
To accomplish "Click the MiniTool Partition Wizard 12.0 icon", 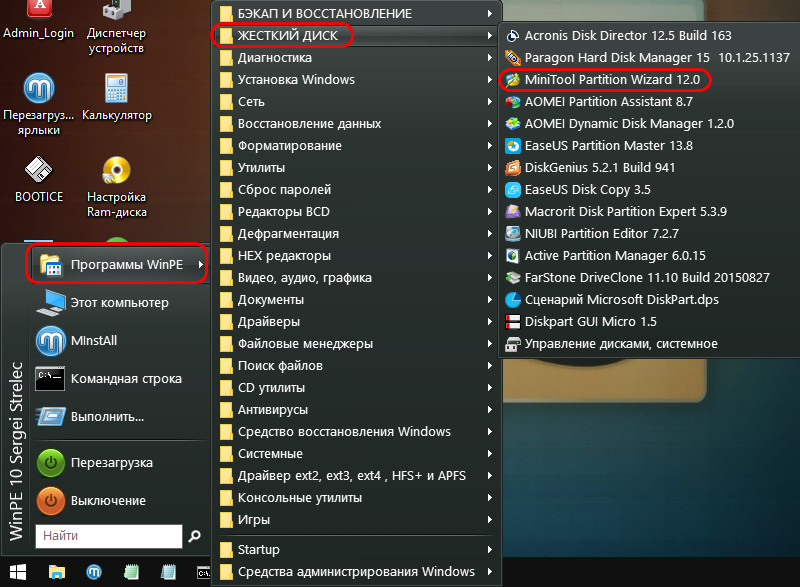I will (x=512, y=80).
